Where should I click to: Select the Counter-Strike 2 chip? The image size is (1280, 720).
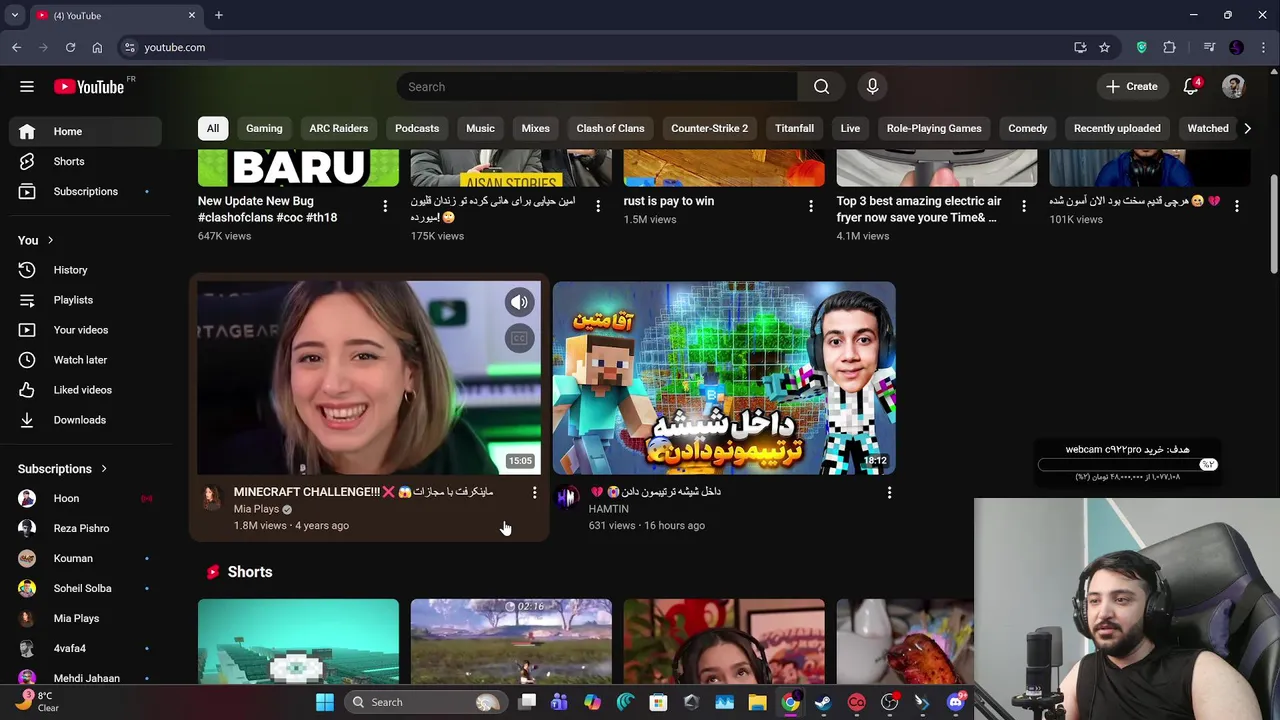(709, 128)
